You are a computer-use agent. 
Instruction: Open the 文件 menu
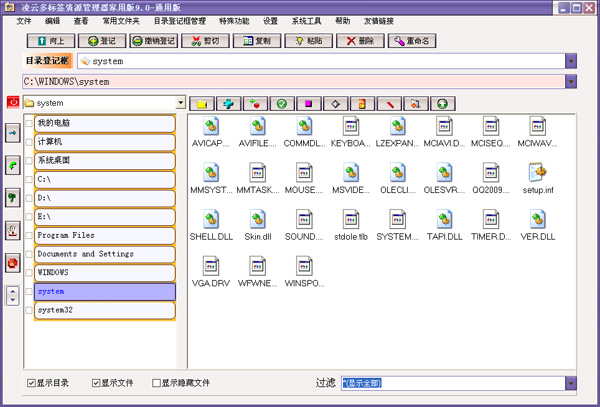pos(24,21)
